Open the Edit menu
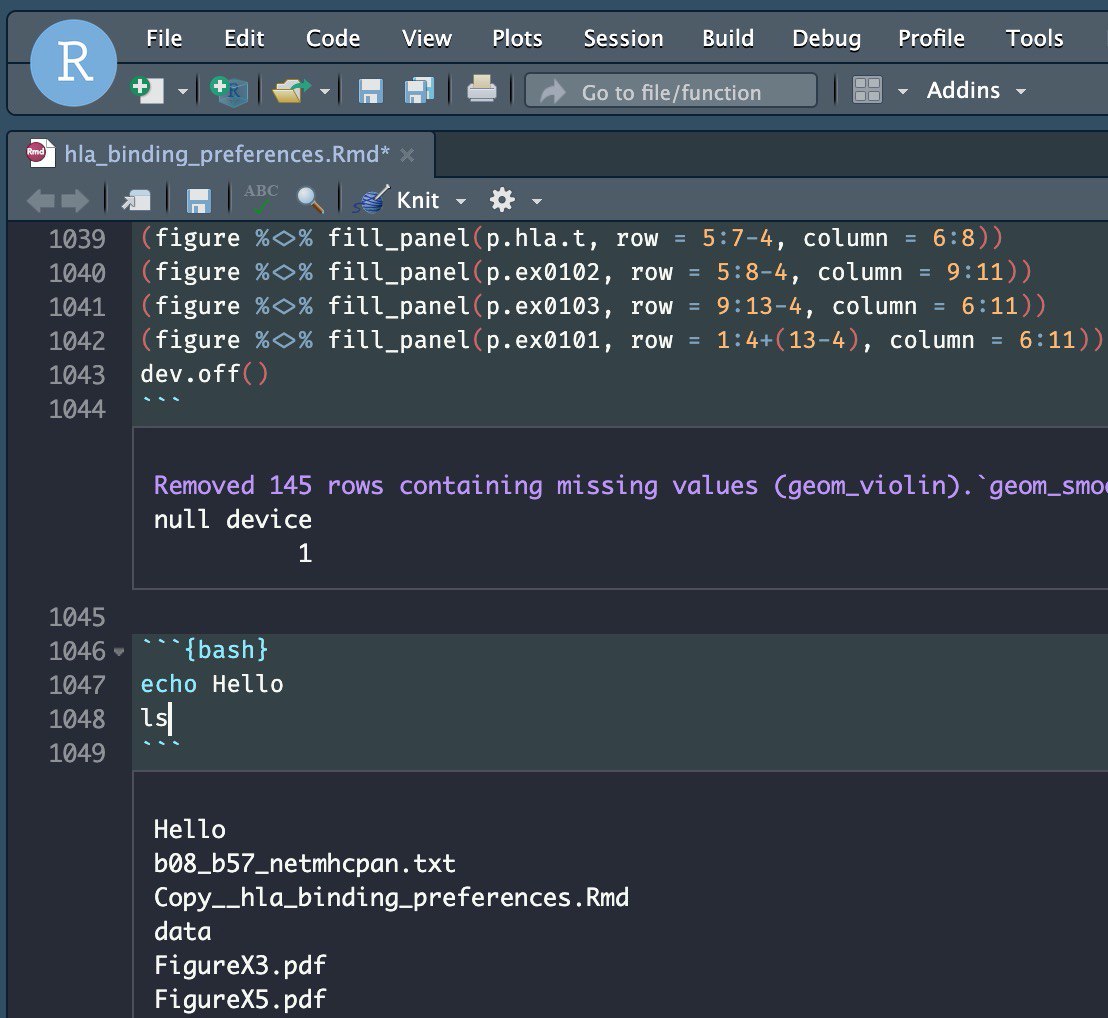Viewport: 1108px width, 1018px height. (x=244, y=38)
